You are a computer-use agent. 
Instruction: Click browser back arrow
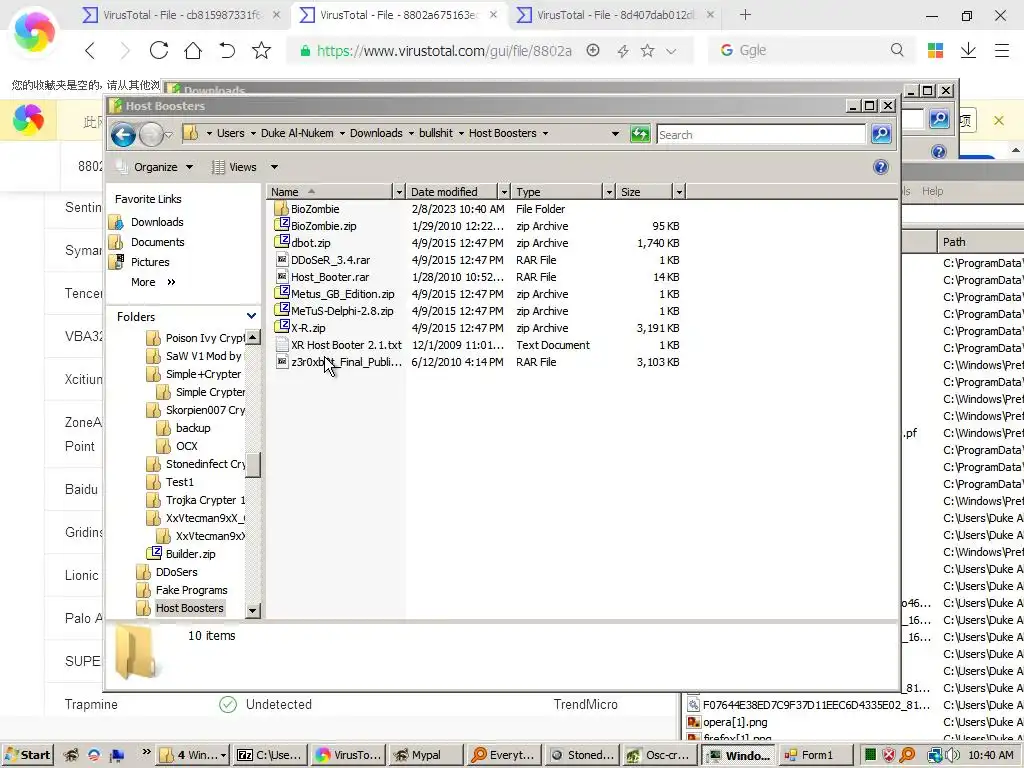90,50
